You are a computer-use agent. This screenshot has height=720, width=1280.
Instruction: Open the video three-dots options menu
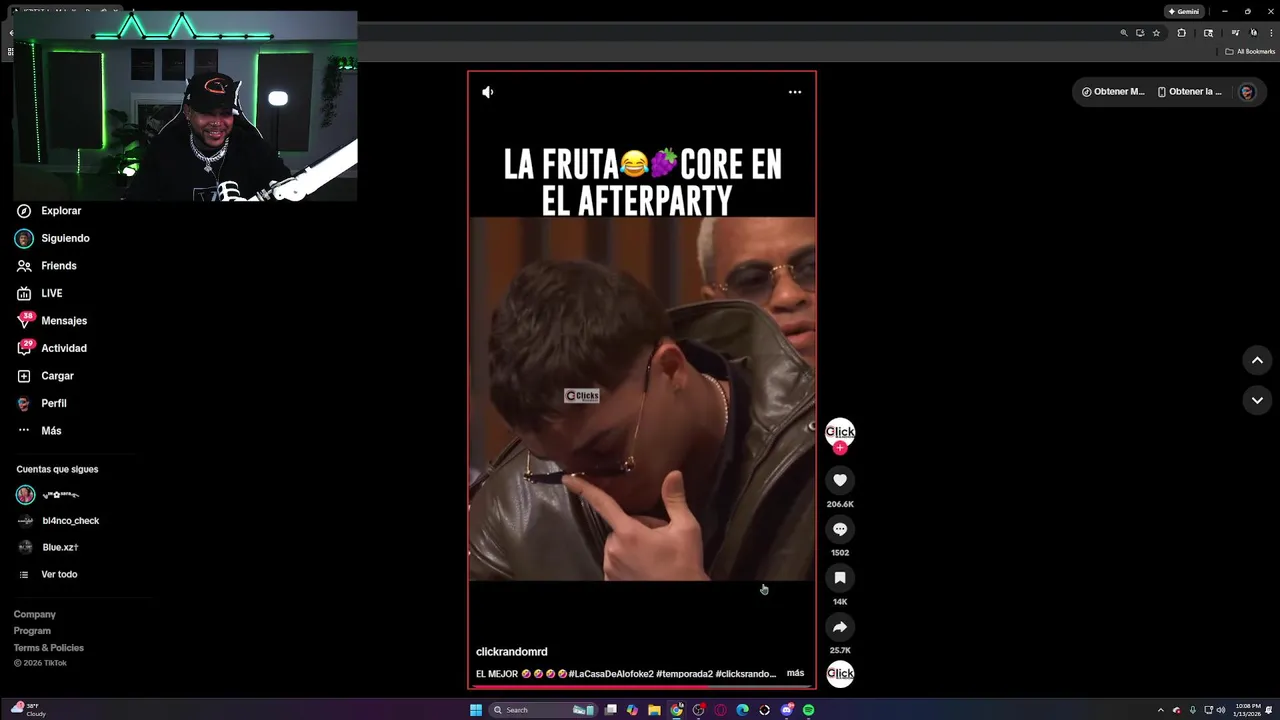pyautogui.click(x=795, y=92)
